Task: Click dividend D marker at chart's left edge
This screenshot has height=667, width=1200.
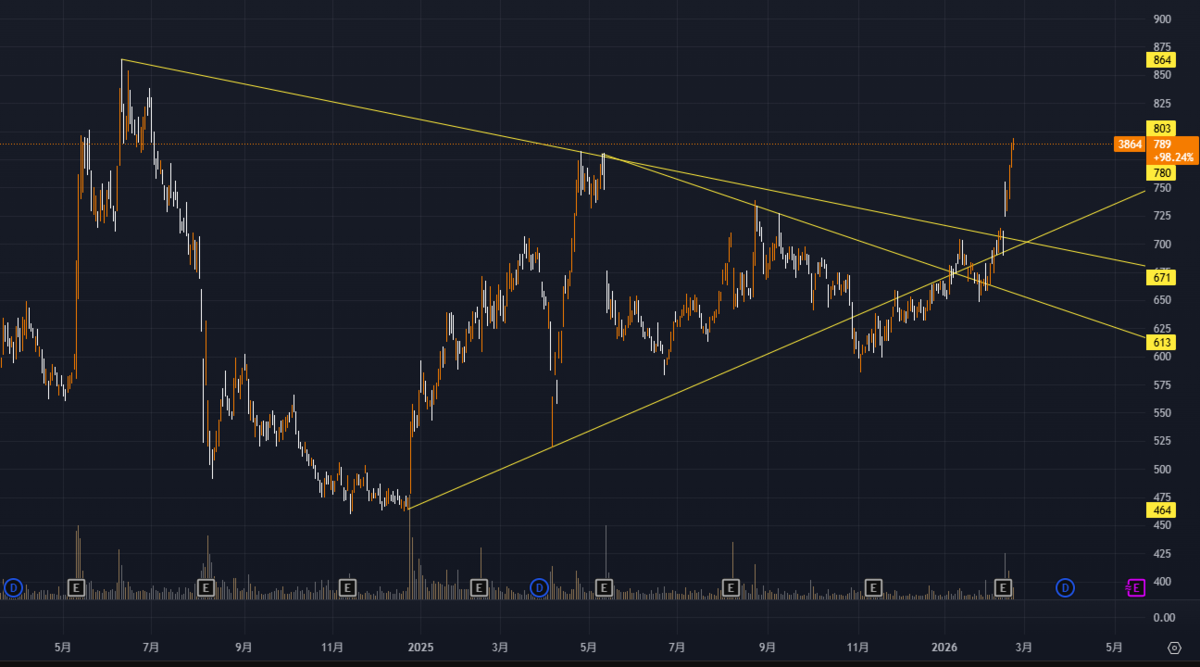Action: (13, 587)
